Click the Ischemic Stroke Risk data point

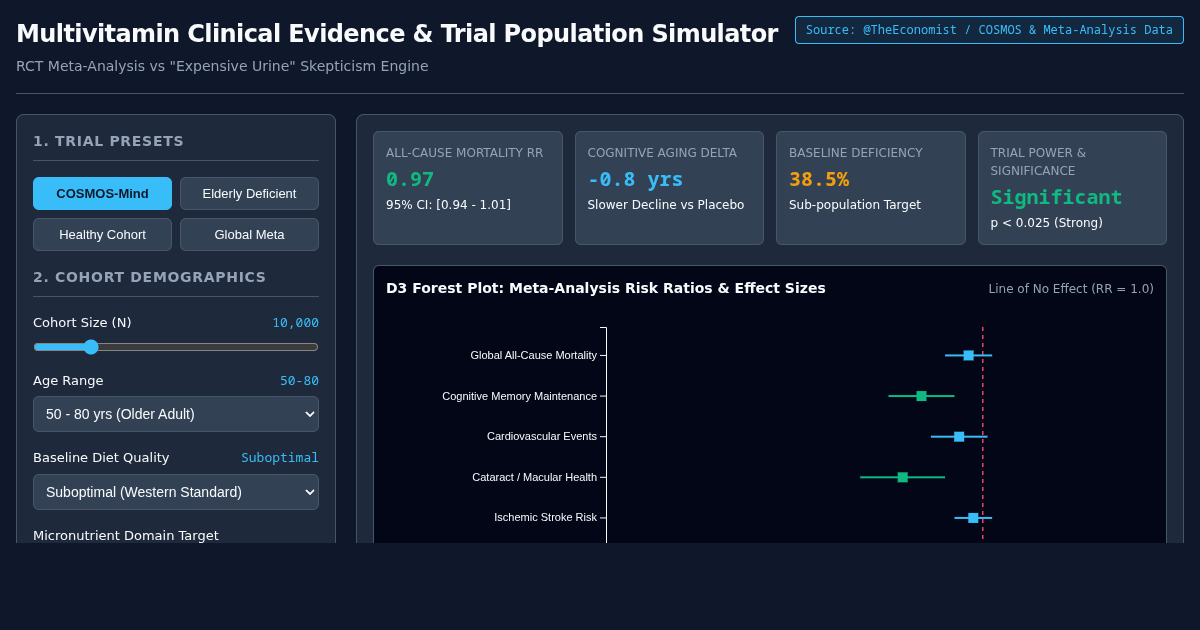pyautogui.click(x=973, y=518)
